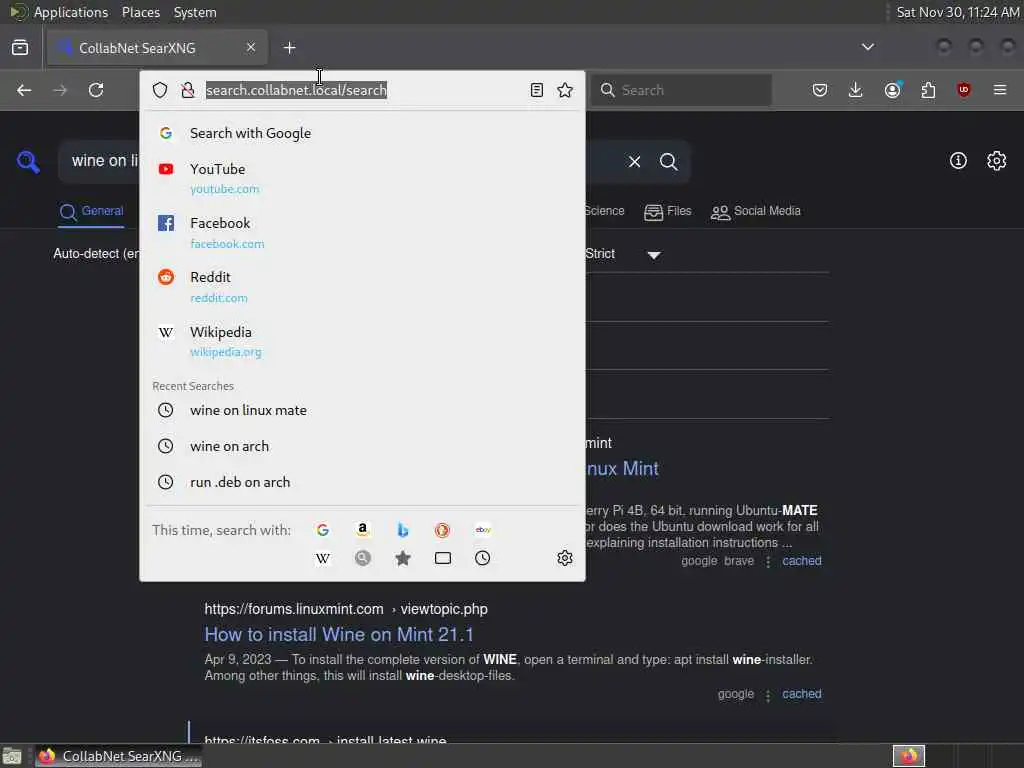Open the Firefox account icon

coord(893,89)
